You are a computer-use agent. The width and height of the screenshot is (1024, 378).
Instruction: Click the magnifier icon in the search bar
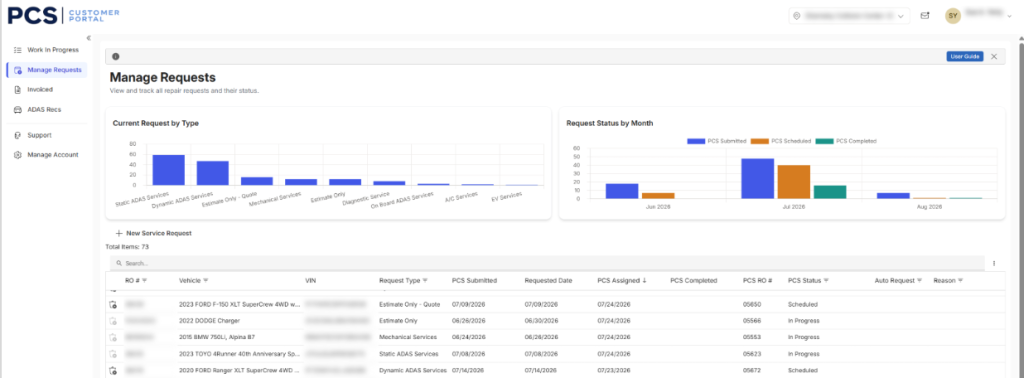point(120,263)
